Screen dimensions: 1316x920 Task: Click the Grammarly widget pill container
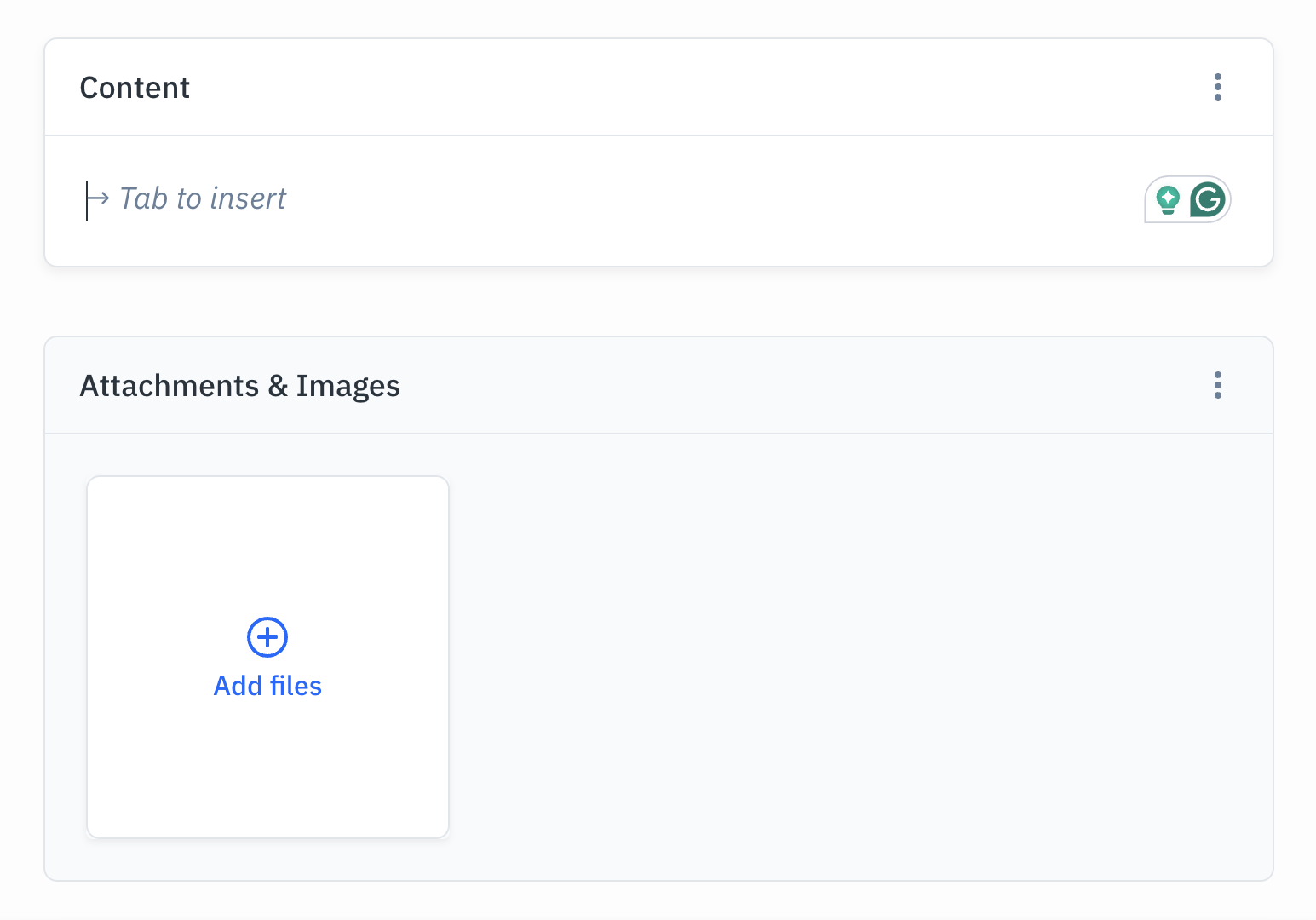coord(1187,199)
